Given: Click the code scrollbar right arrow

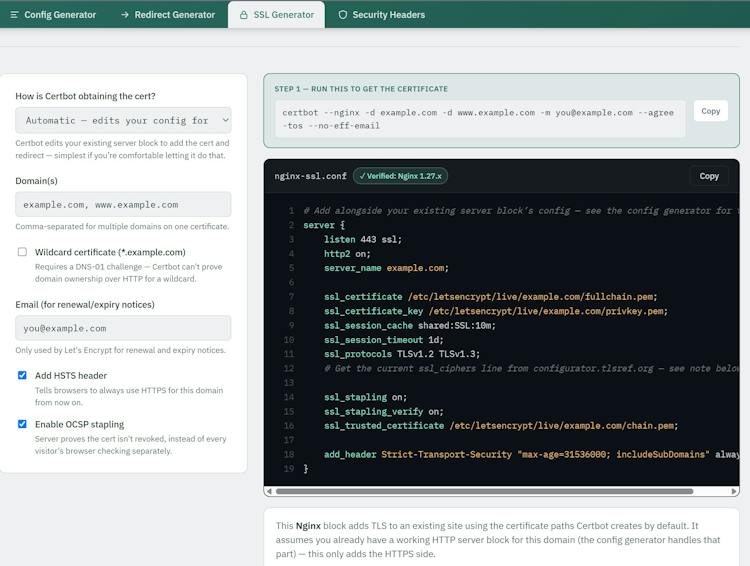Looking at the screenshot, I should [x=734, y=491].
